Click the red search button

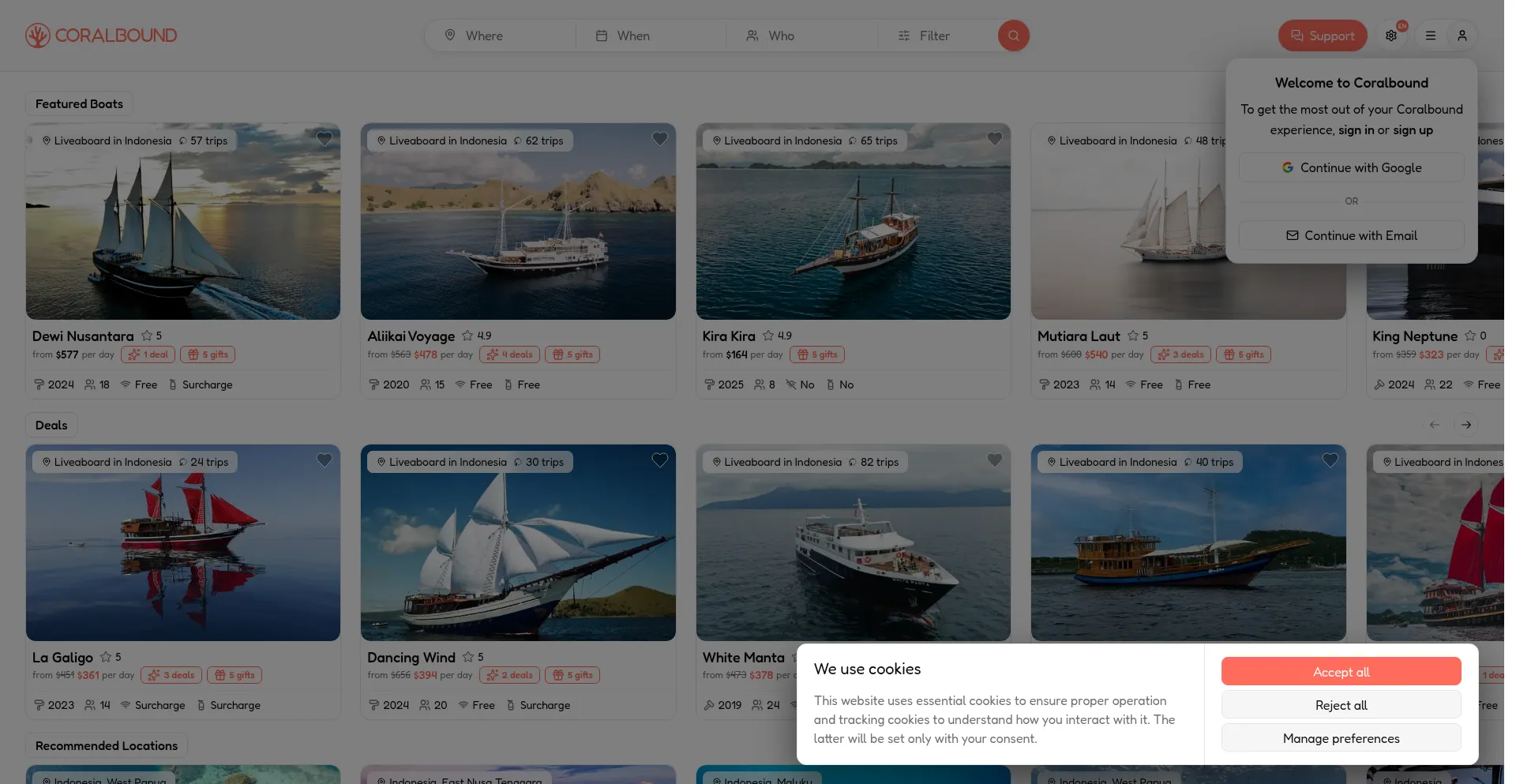tap(1013, 36)
